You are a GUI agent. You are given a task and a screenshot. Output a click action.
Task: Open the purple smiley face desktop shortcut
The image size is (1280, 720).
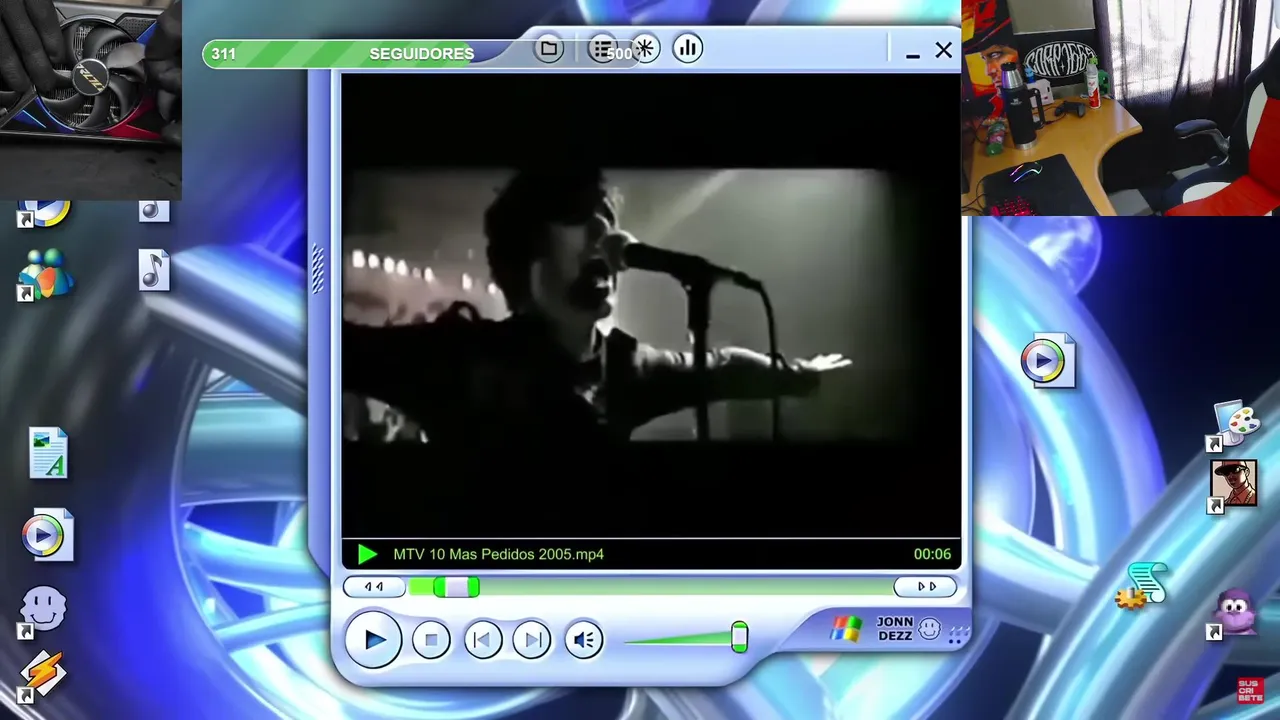tap(43, 611)
